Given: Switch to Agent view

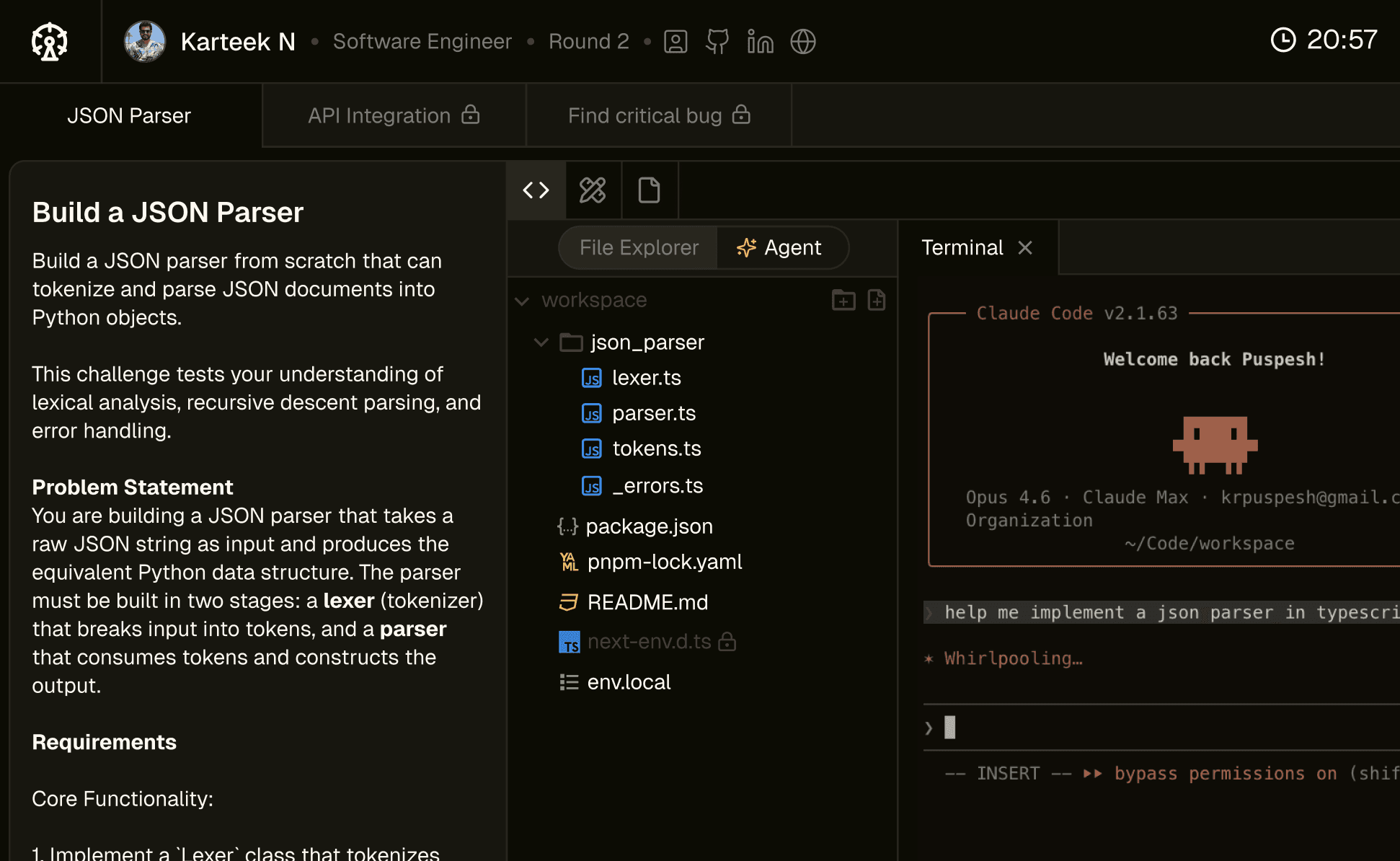Looking at the screenshot, I should point(779,247).
